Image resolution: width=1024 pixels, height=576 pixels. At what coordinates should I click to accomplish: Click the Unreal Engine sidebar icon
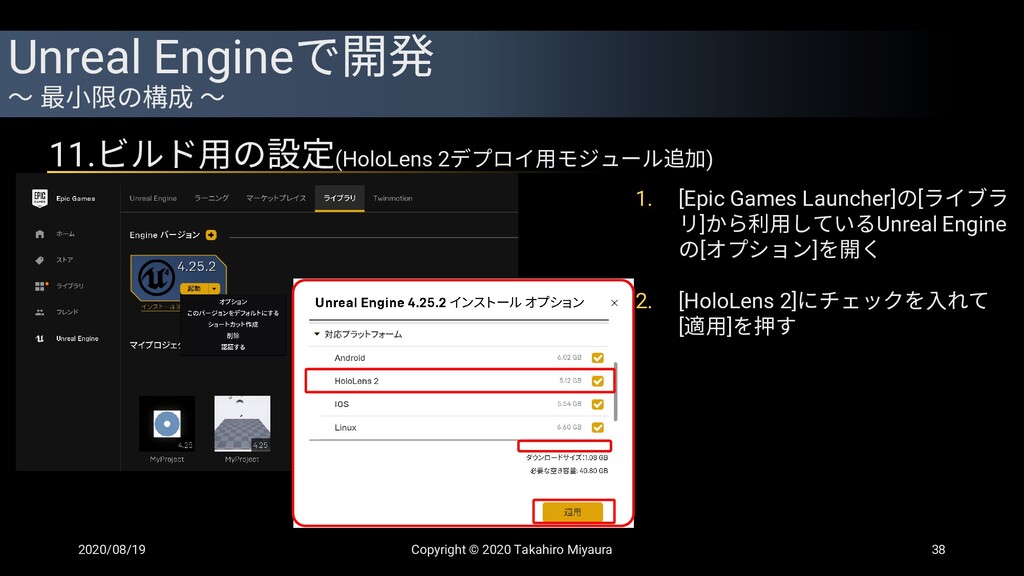[x=40, y=338]
